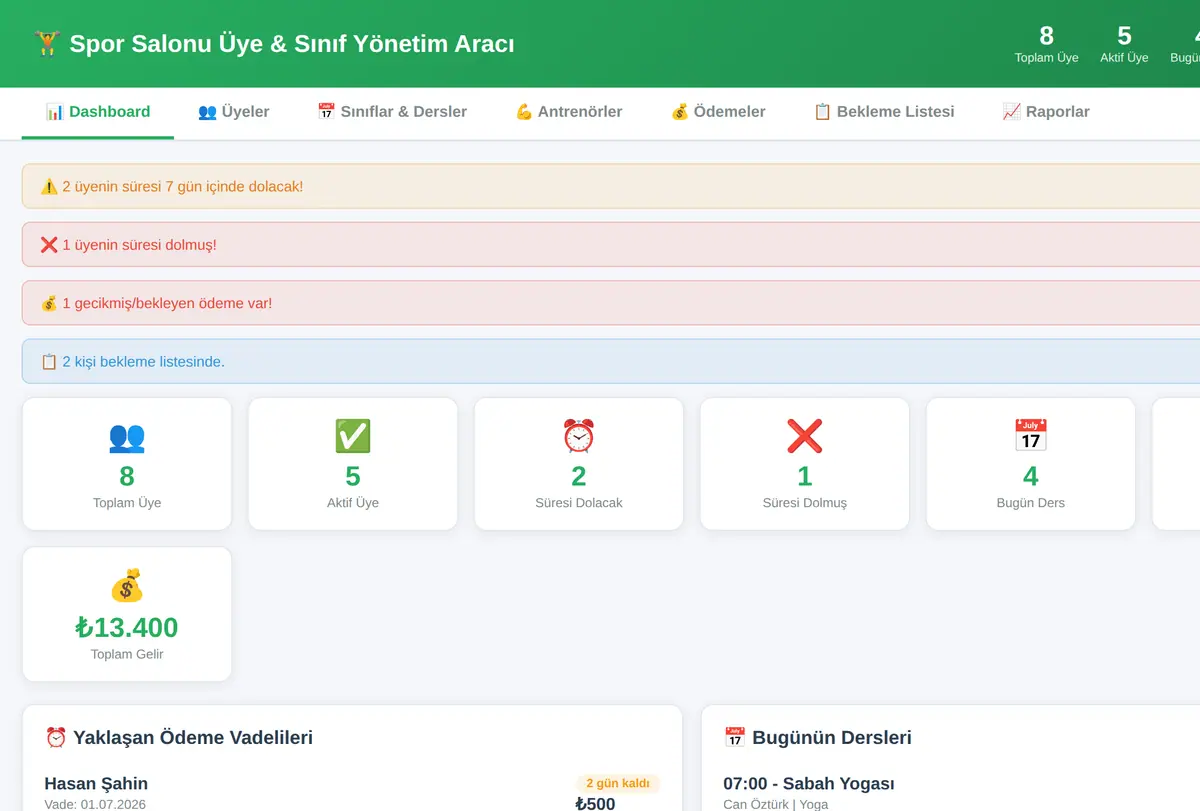Click the green checkmark icon on Aktif Üye card
The width and height of the screenshot is (1200, 811).
[353, 436]
